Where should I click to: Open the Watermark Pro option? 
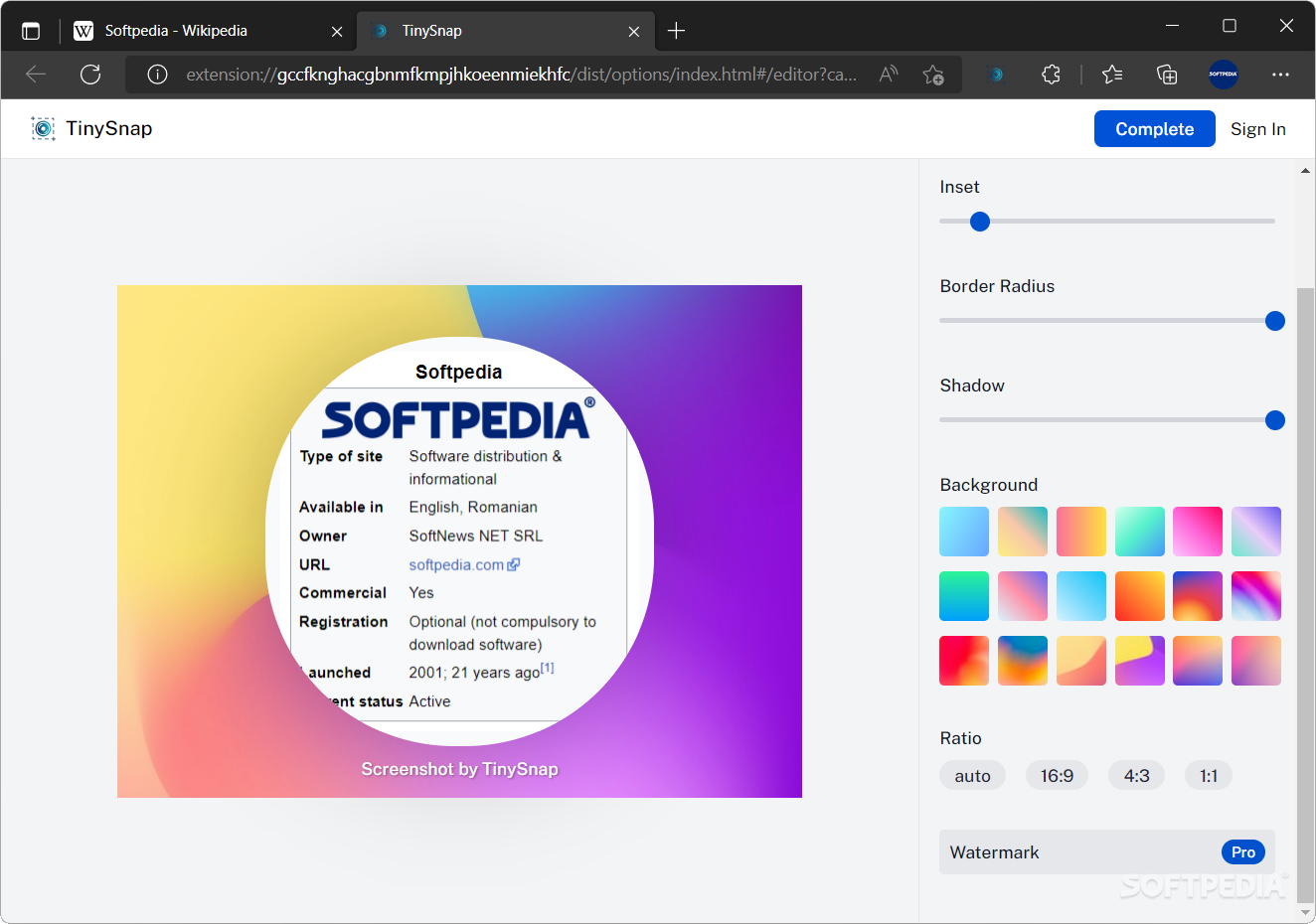[x=1107, y=852]
